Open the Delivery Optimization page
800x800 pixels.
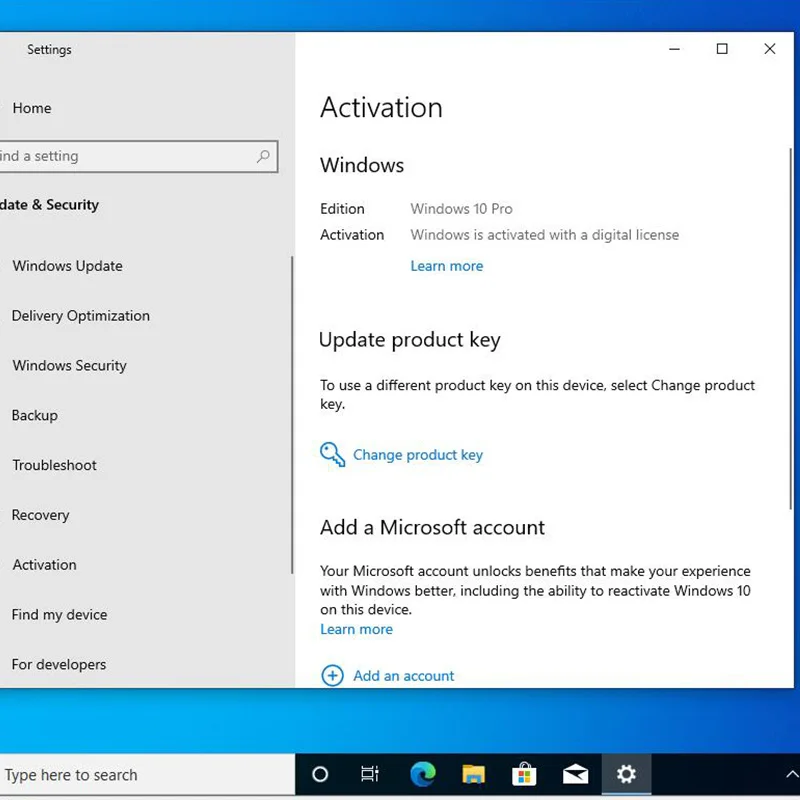tap(81, 316)
